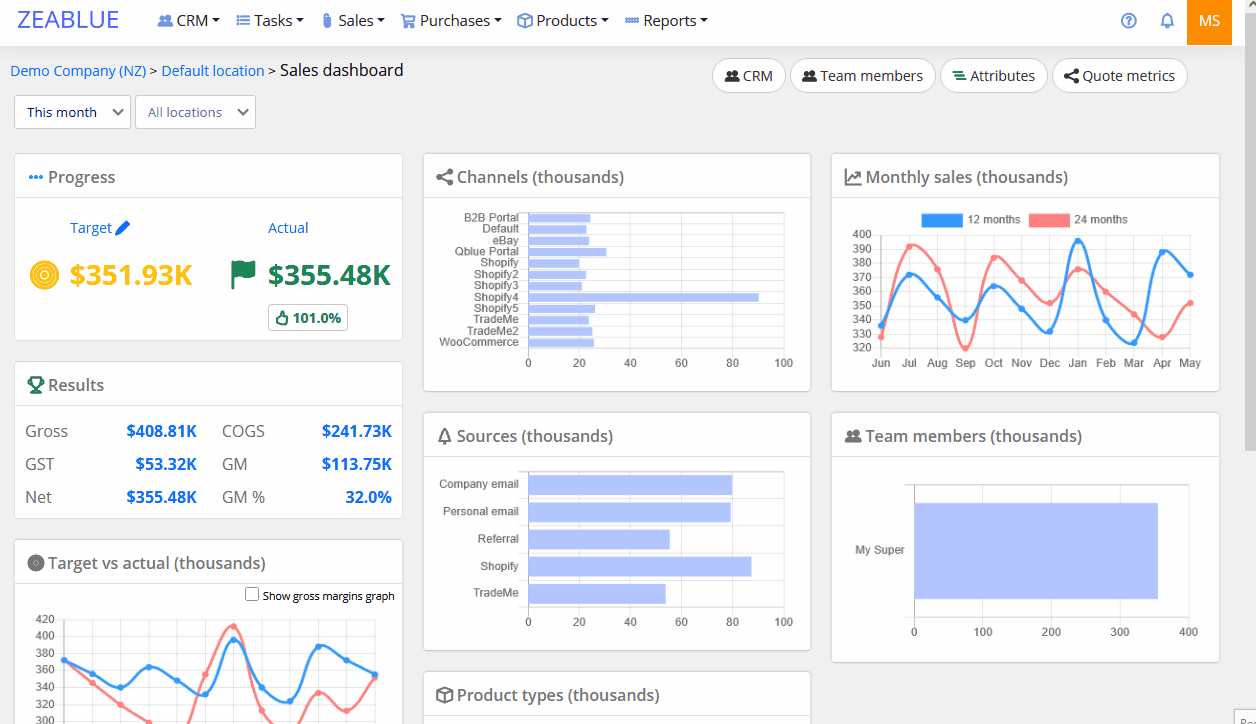Click the Qblue Portal bar in Channels
Image resolution: width=1256 pixels, height=724 pixels.
click(x=567, y=252)
